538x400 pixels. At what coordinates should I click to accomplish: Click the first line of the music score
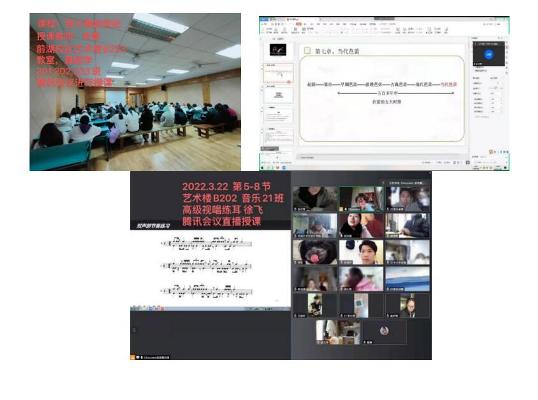tap(208, 243)
